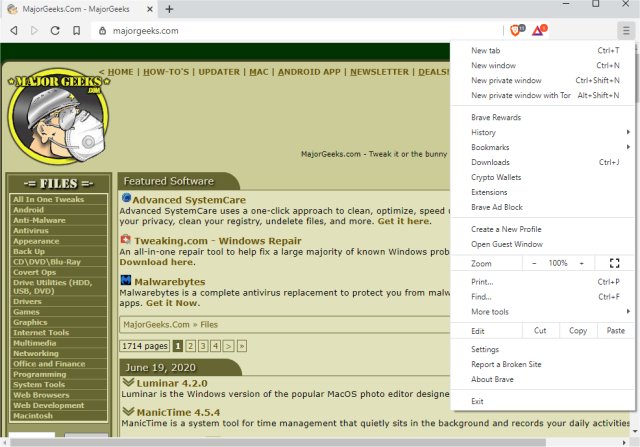Image resolution: width=640 pixels, height=447 pixels.
Task: Increase zoom with plus button
Action: pos(582,263)
